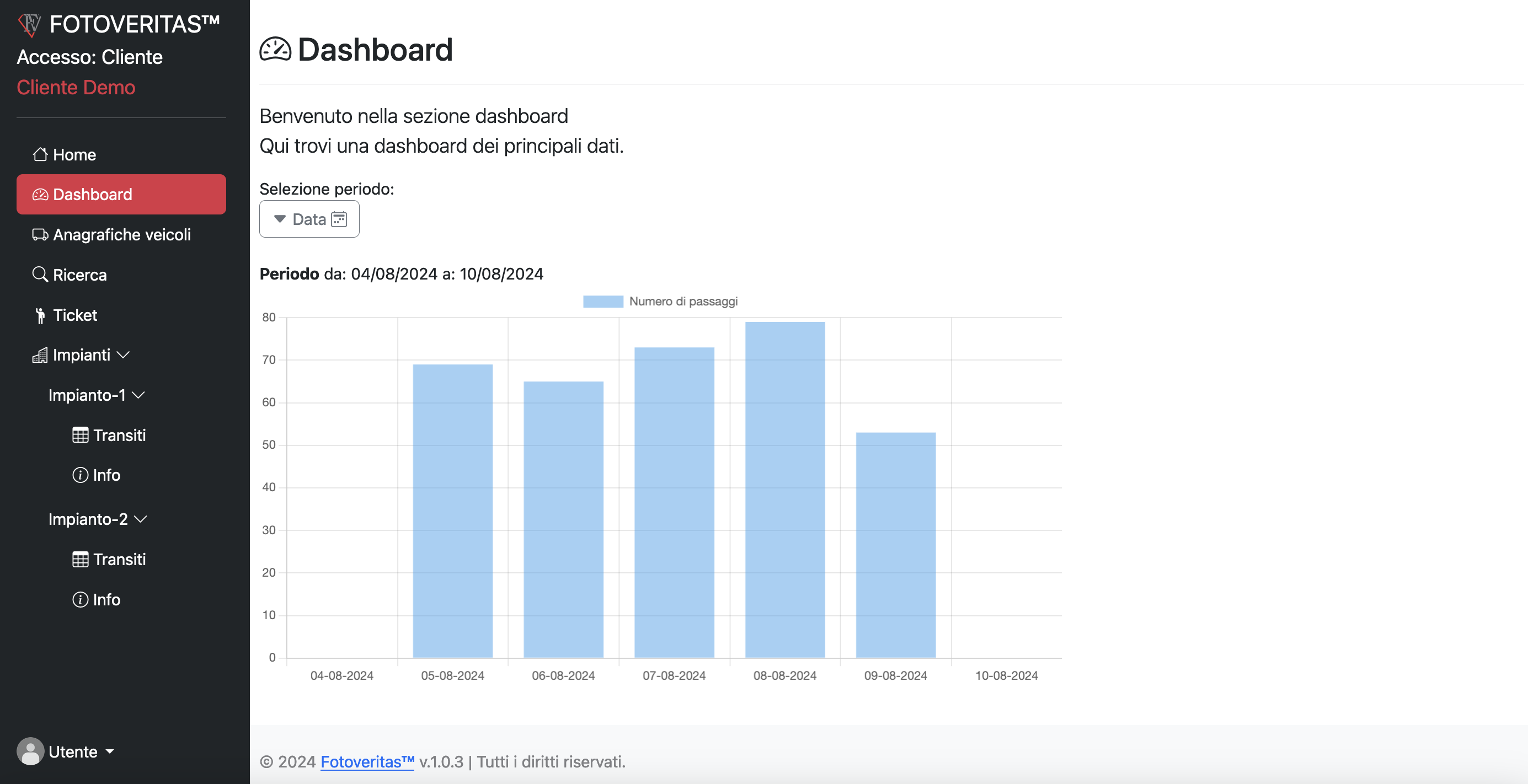Click the Home house icon
The width and height of the screenshot is (1528, 784).
coord(40,154)
